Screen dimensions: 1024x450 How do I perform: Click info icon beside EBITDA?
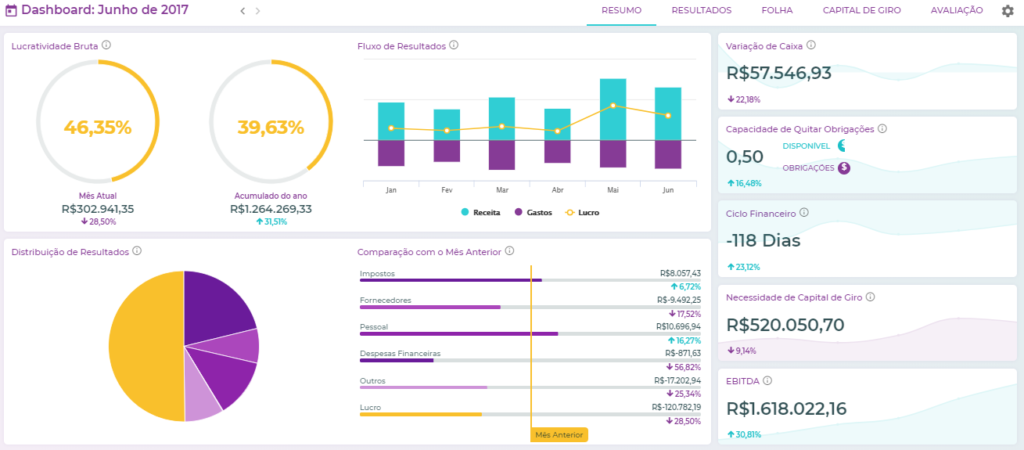(770, 381)
